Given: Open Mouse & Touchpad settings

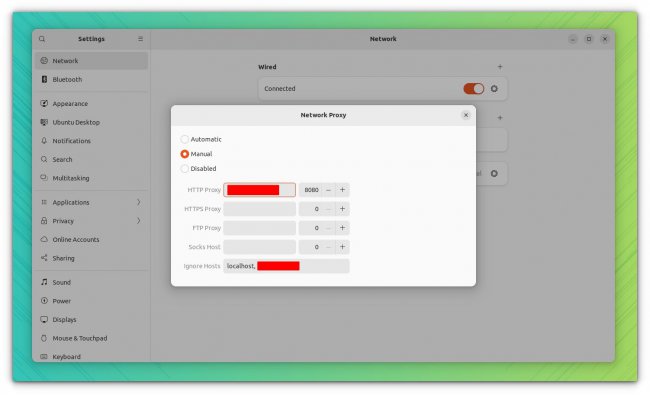Looking at the screenshot, I should point(91,338).
